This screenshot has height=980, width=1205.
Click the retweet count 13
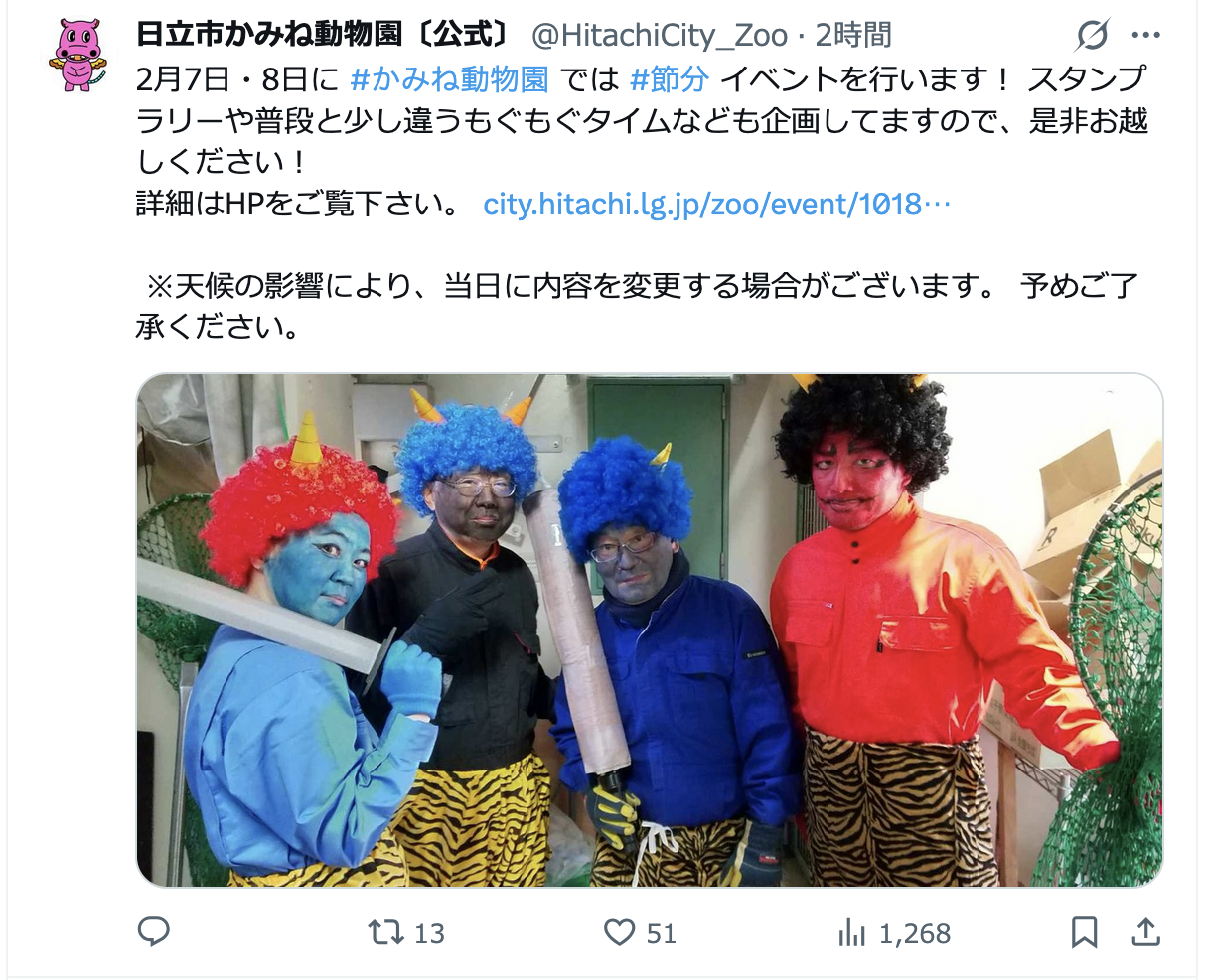429,933
